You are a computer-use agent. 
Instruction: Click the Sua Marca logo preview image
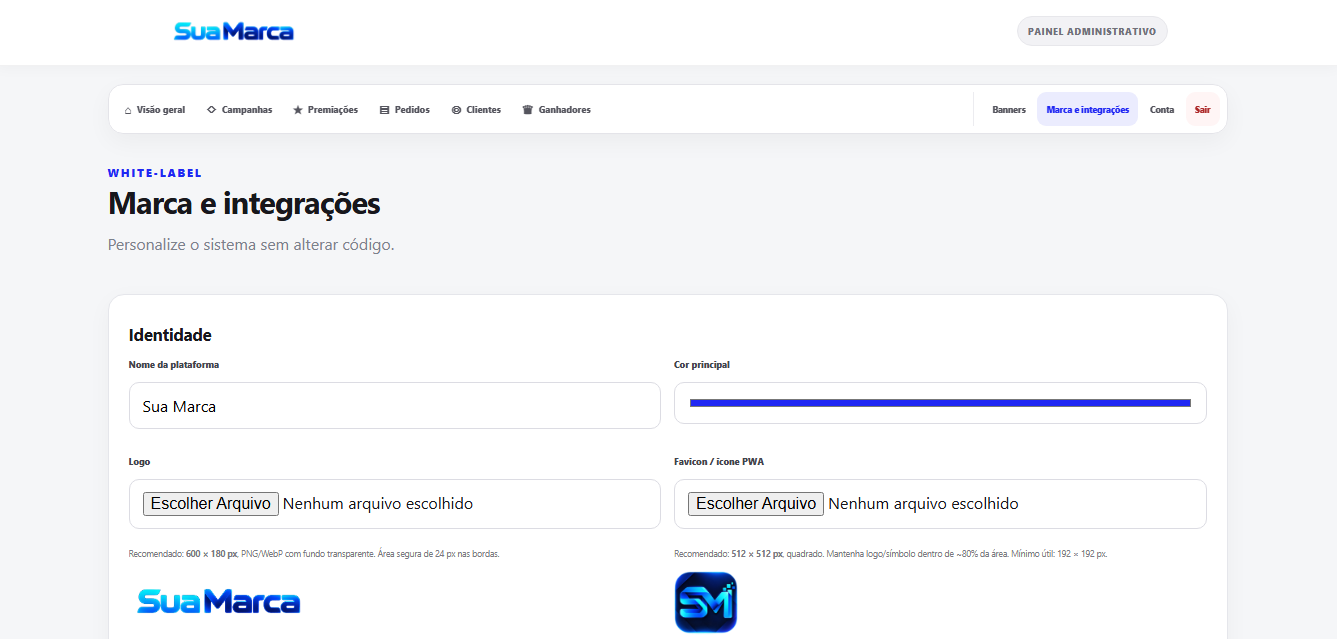pos(219,601)
